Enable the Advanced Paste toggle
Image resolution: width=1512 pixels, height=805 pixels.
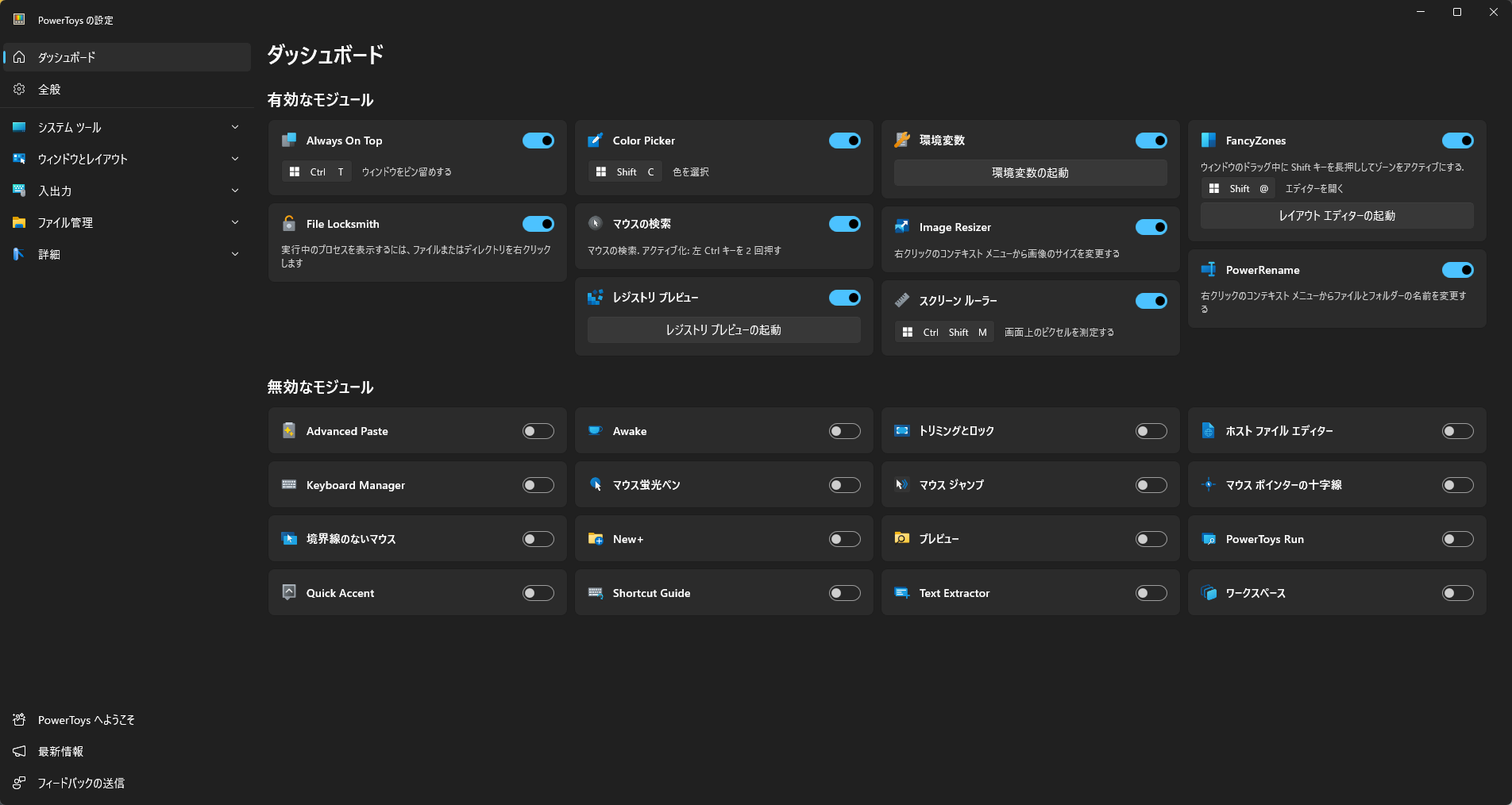[x=538, y=431]
